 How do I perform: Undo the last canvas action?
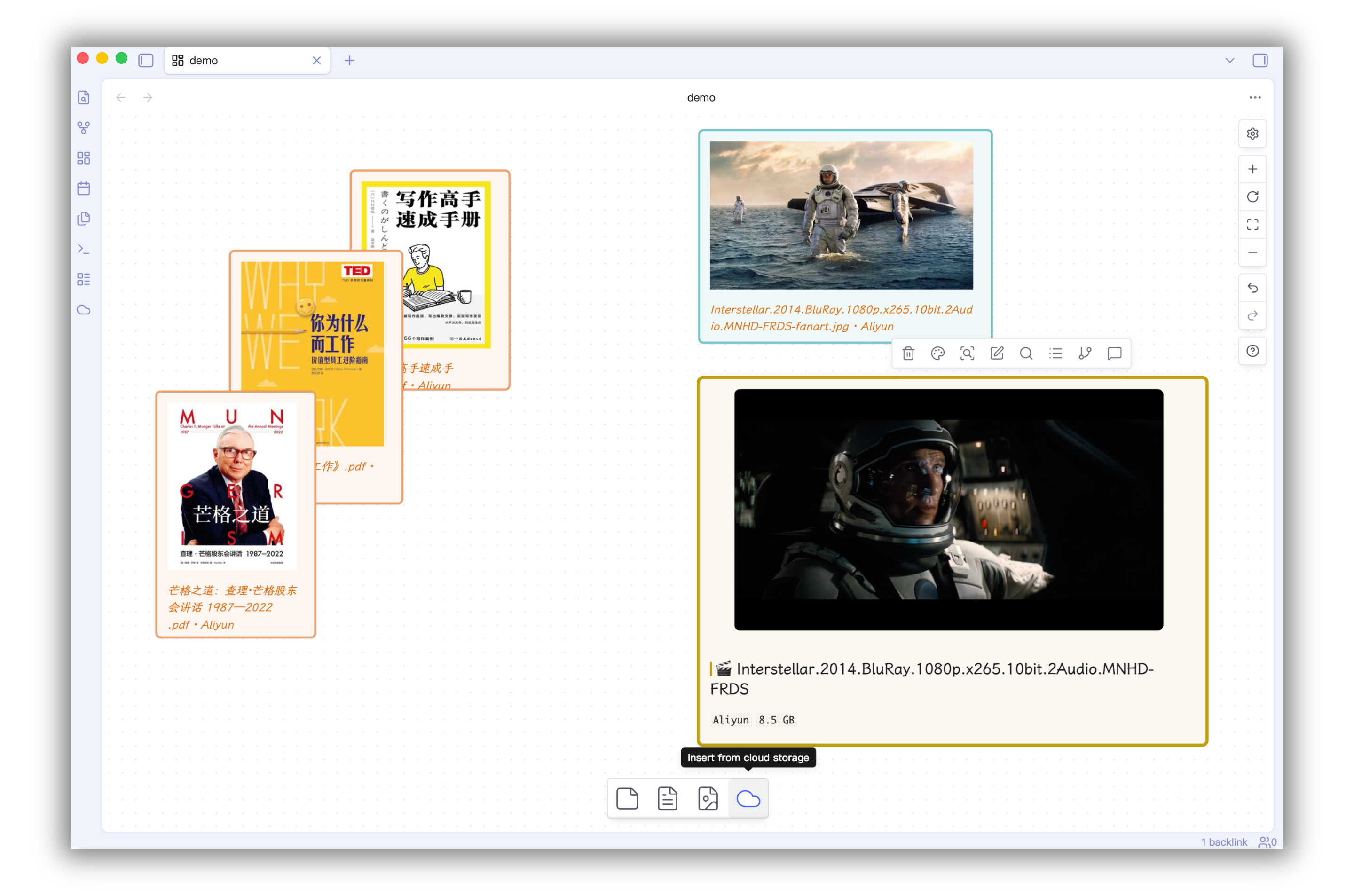(x=1253, y=288)
